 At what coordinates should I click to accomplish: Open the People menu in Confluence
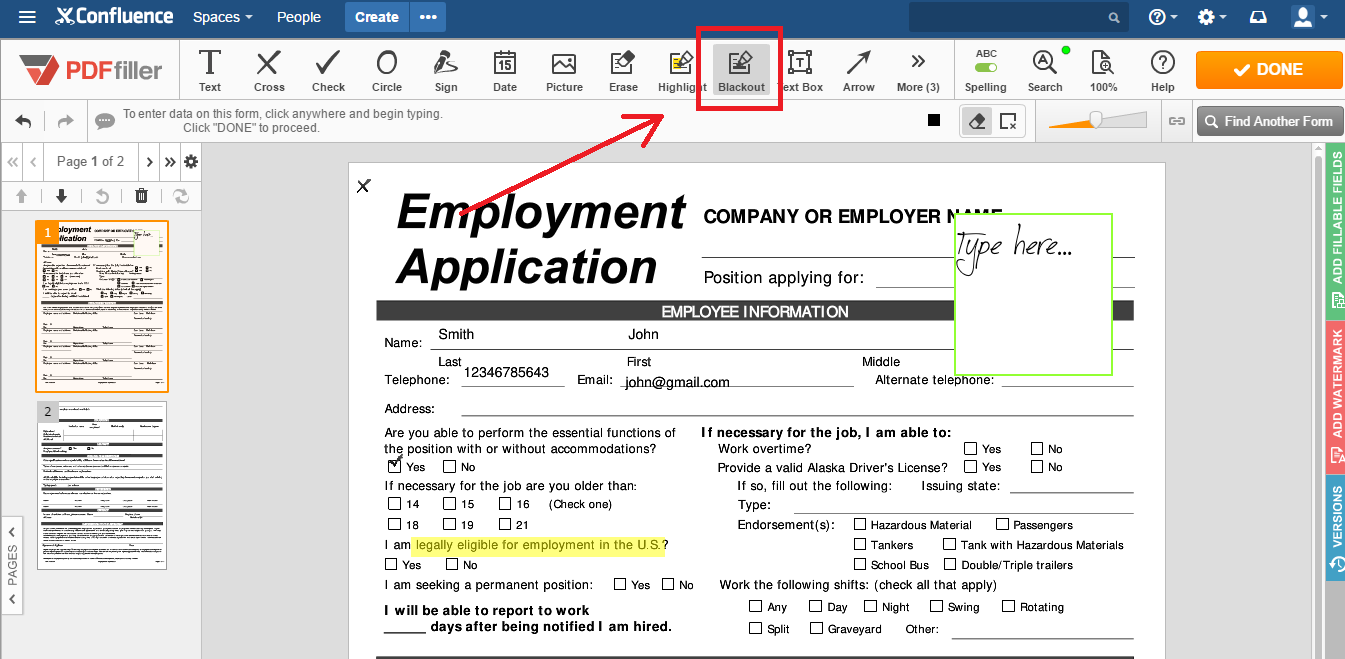pos(298,16)
